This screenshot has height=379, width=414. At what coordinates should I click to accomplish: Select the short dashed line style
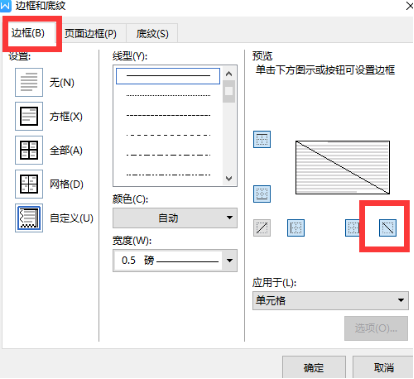click(168, 115)
